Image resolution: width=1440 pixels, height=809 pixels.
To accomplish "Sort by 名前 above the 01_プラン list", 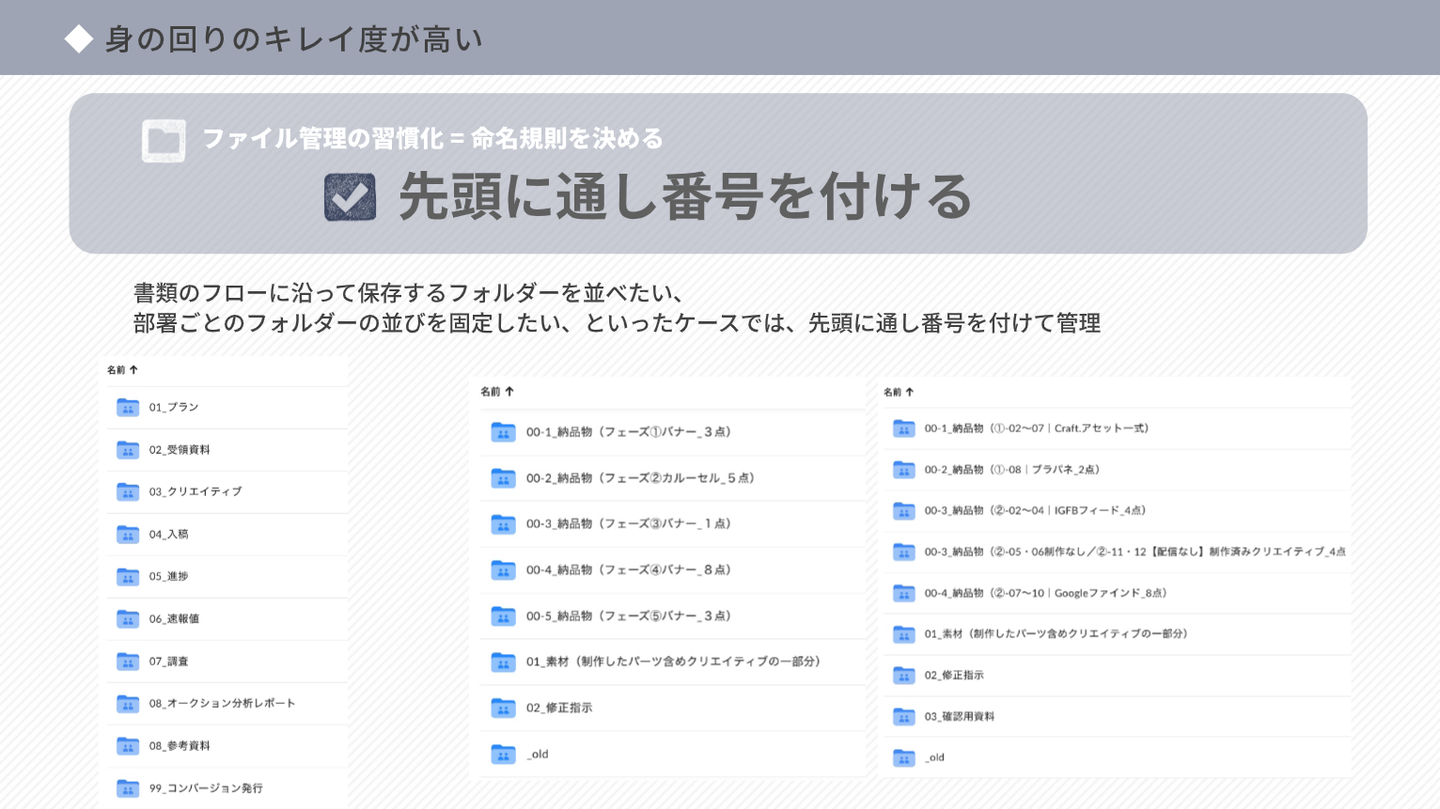I will click(122, 370).
